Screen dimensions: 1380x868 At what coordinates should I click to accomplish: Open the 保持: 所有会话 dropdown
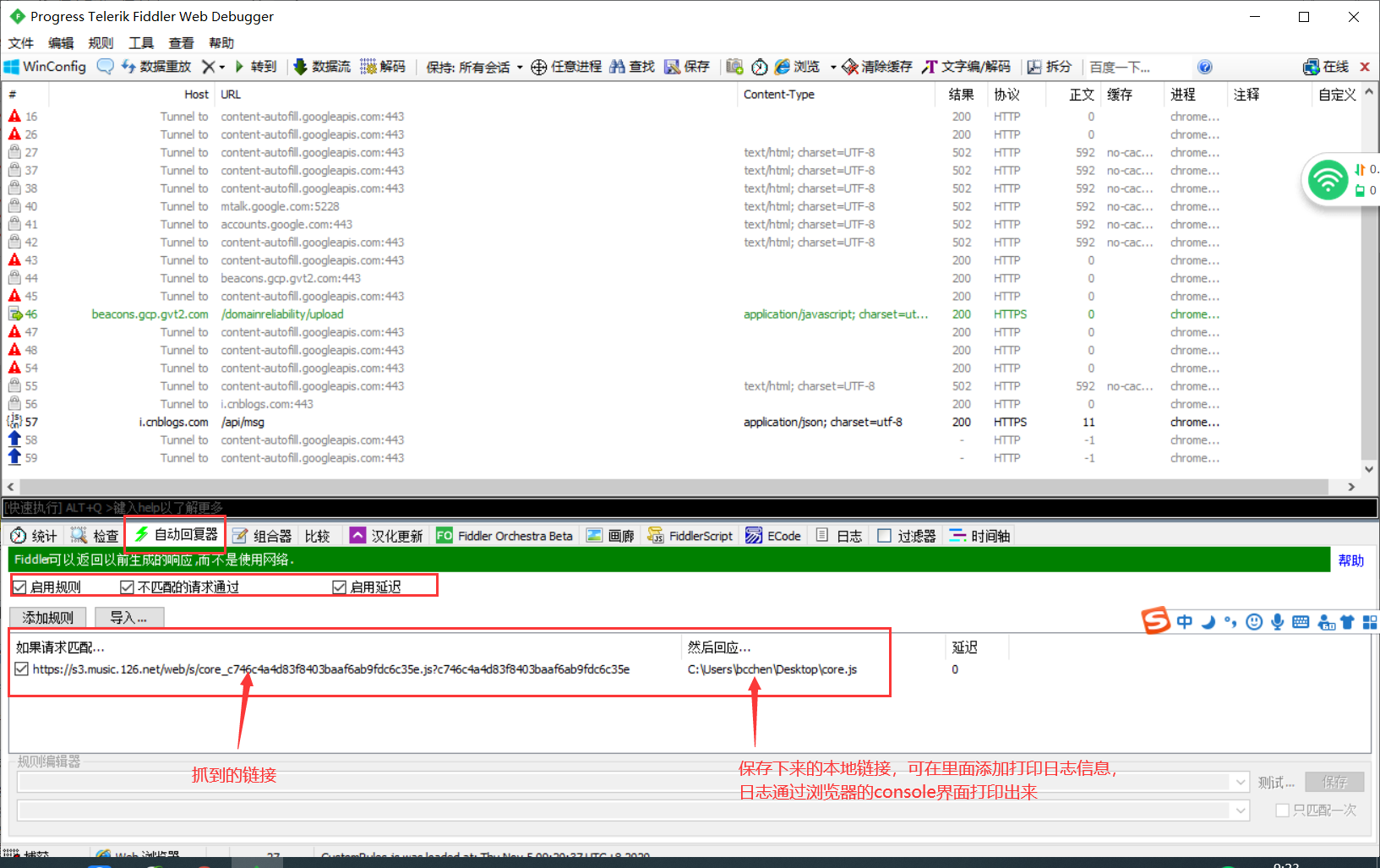click(x=474, y=67)
